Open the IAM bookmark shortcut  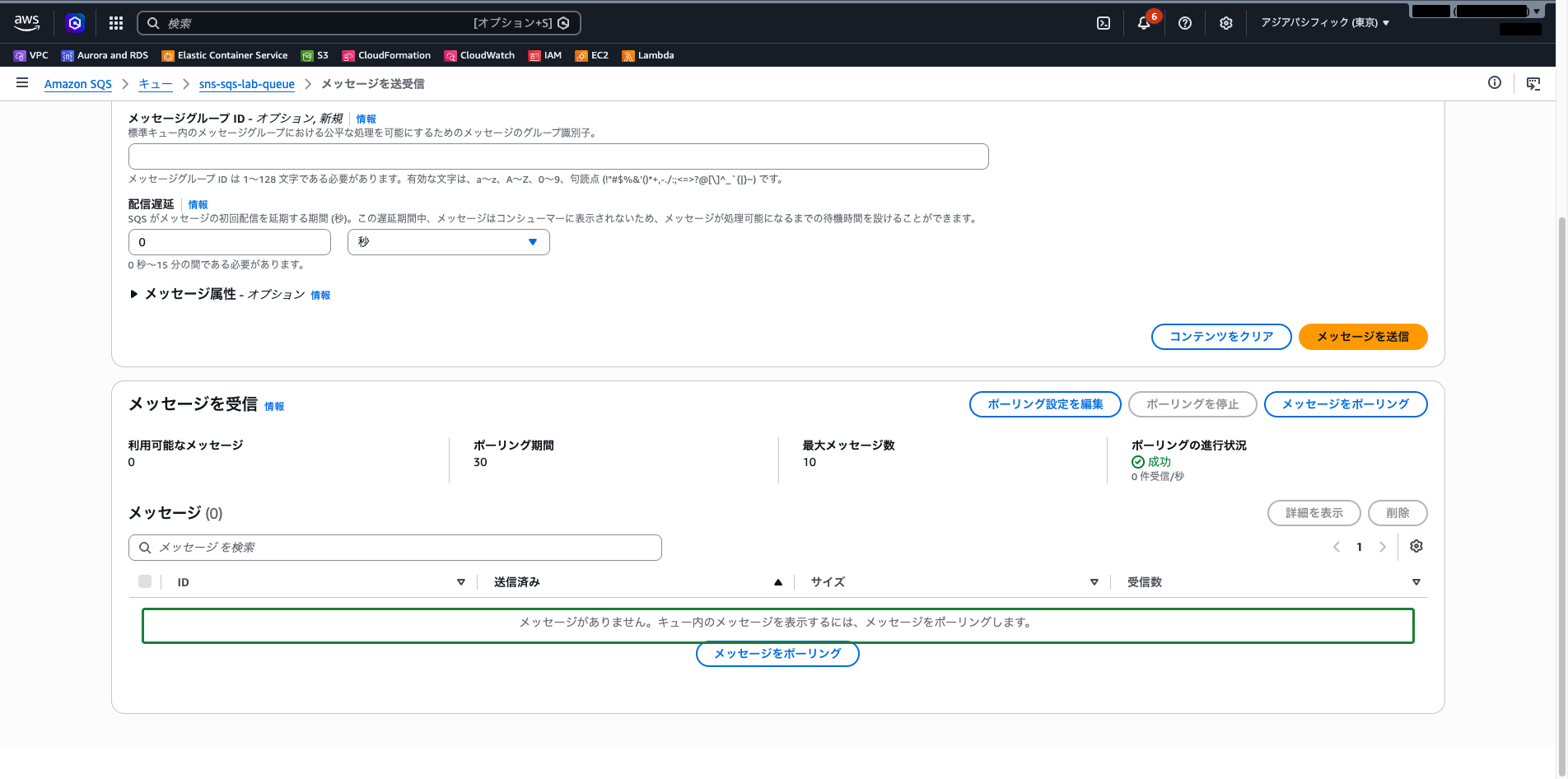coord(545,55)
